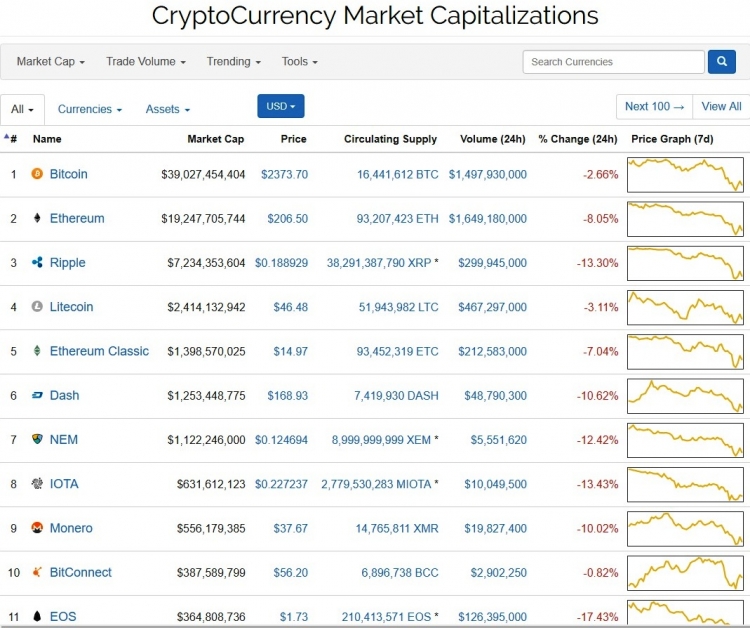
Task: Click the Dash logo icon
Action: pyautogui.click(x=37, y=395)
